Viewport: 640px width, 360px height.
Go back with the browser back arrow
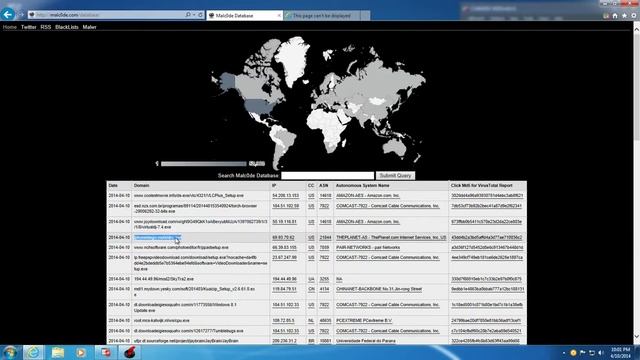coord(8,15)
